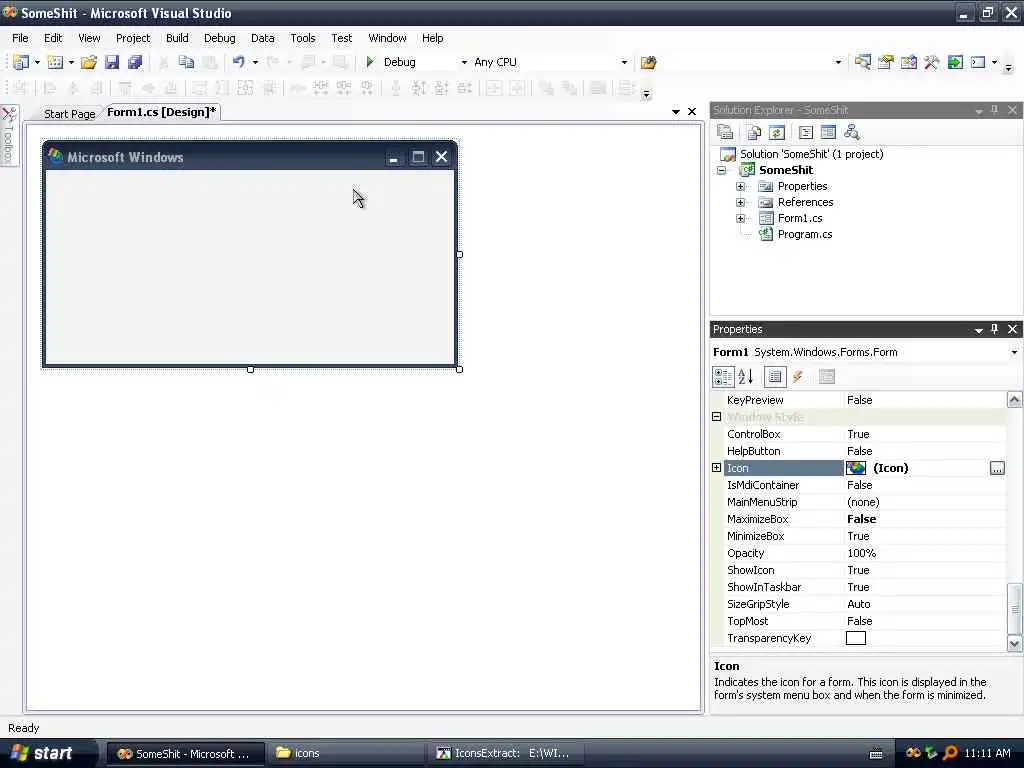This screenshot has width=1024, height=768.
Task: Expand the Icon property row
Action: click(x=716, y=468)
